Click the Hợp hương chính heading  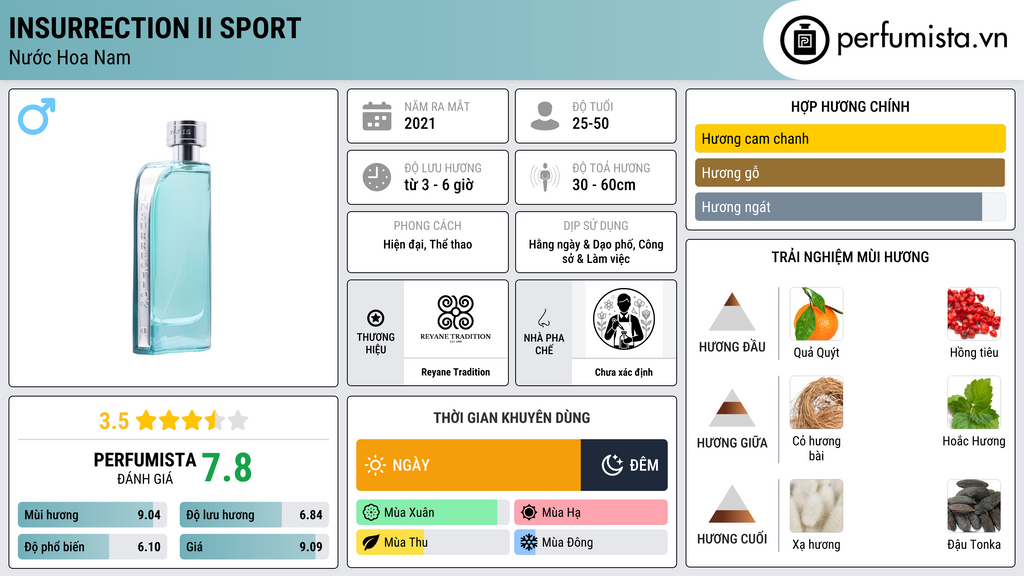pyautogui.click(x=850, y=106)
